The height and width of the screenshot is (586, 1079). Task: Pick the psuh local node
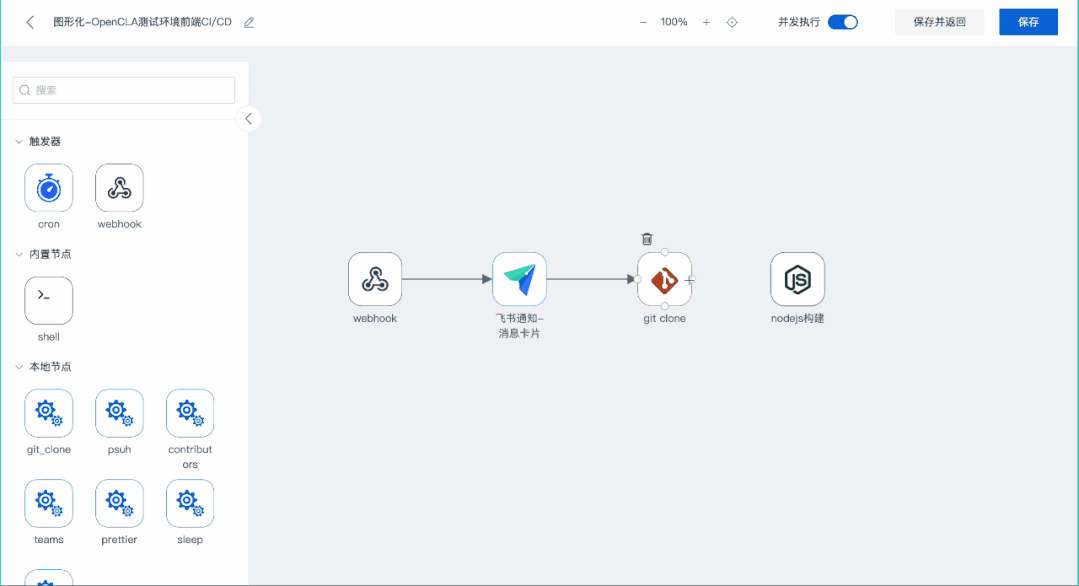(119, 413)
